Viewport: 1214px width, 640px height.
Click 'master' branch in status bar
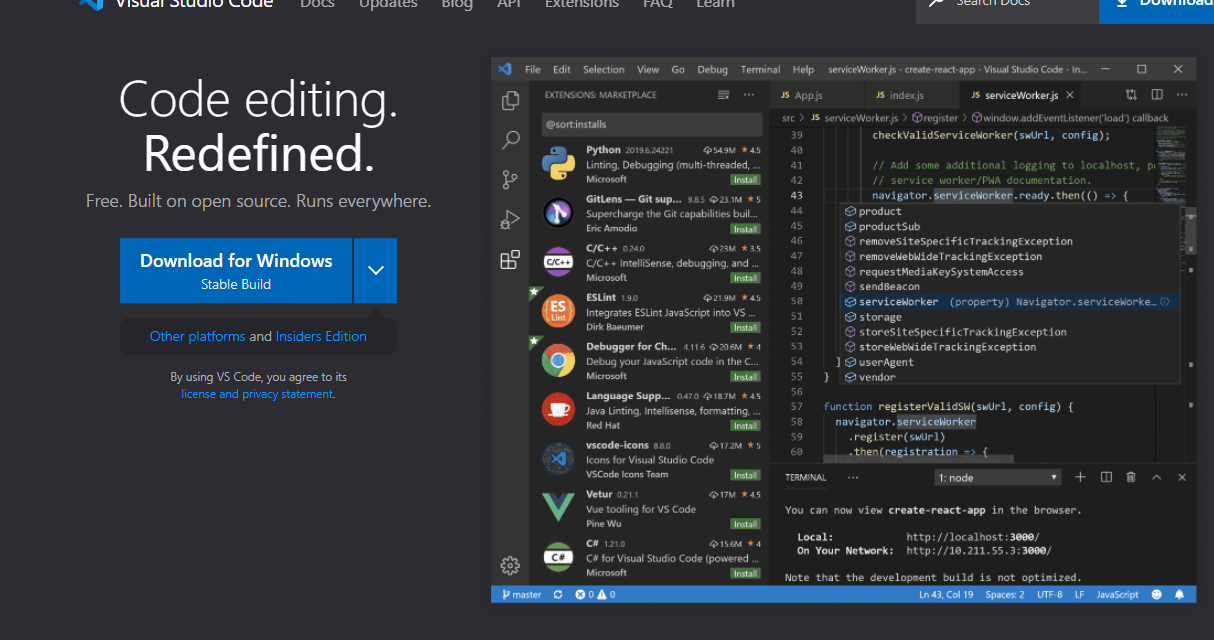point(520,594)
